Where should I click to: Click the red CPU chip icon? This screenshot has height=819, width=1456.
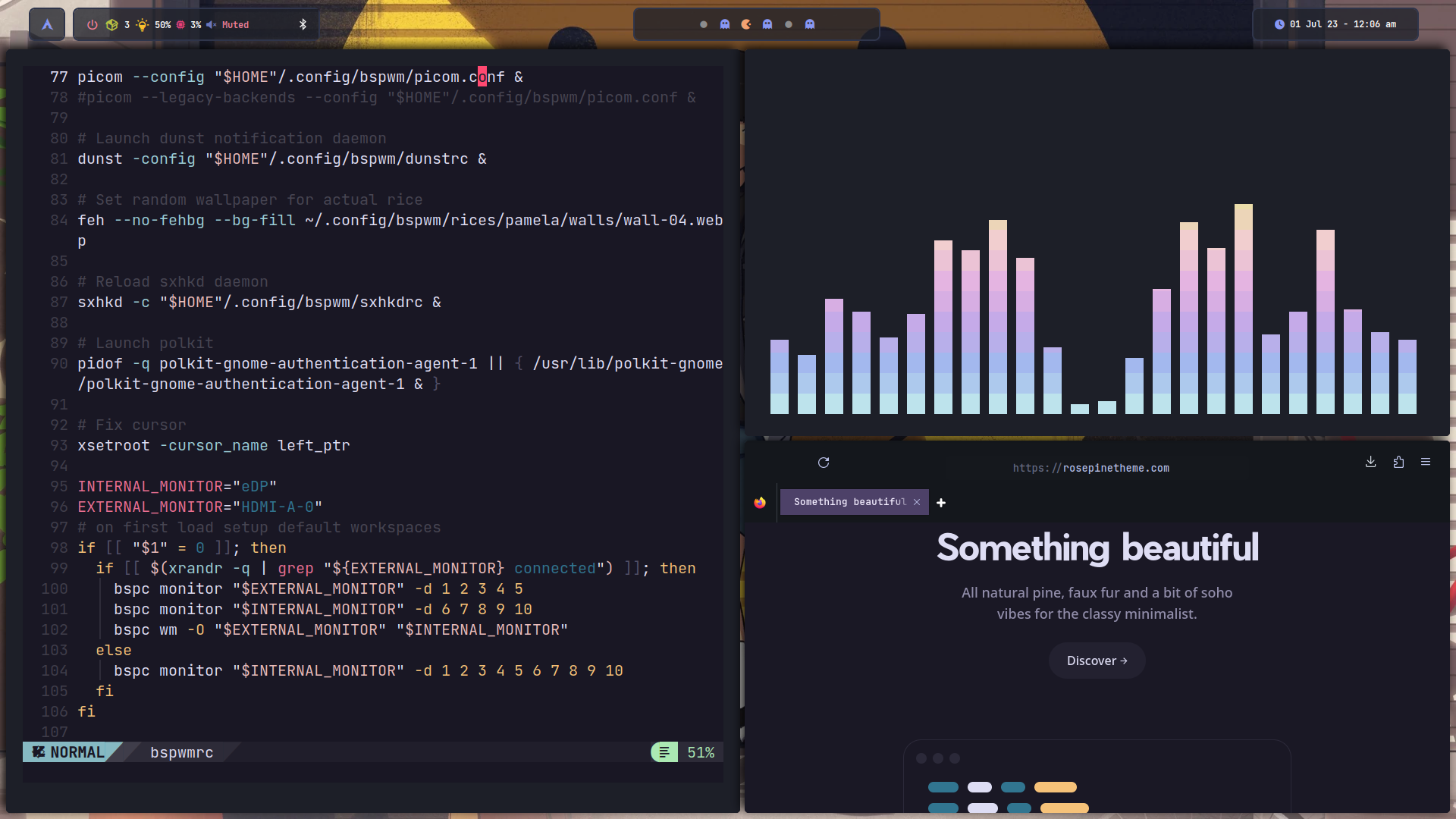tap(180, 24)
